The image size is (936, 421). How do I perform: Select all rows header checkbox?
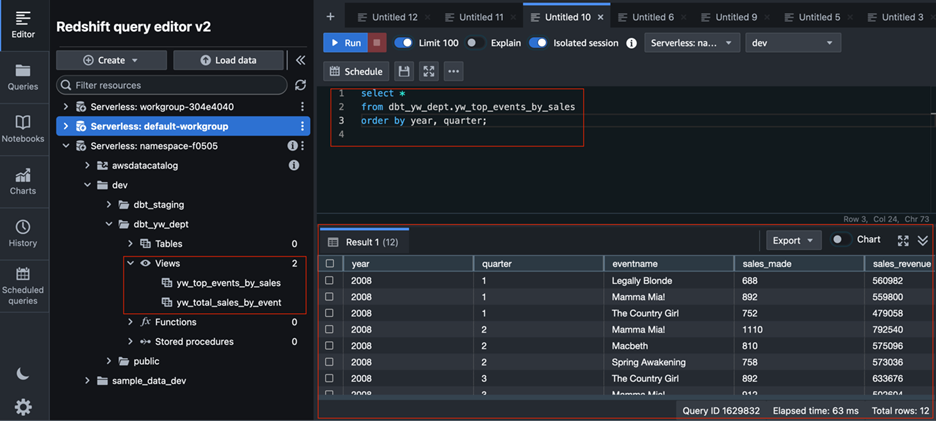pyautogui.click(x=330, y=263)
